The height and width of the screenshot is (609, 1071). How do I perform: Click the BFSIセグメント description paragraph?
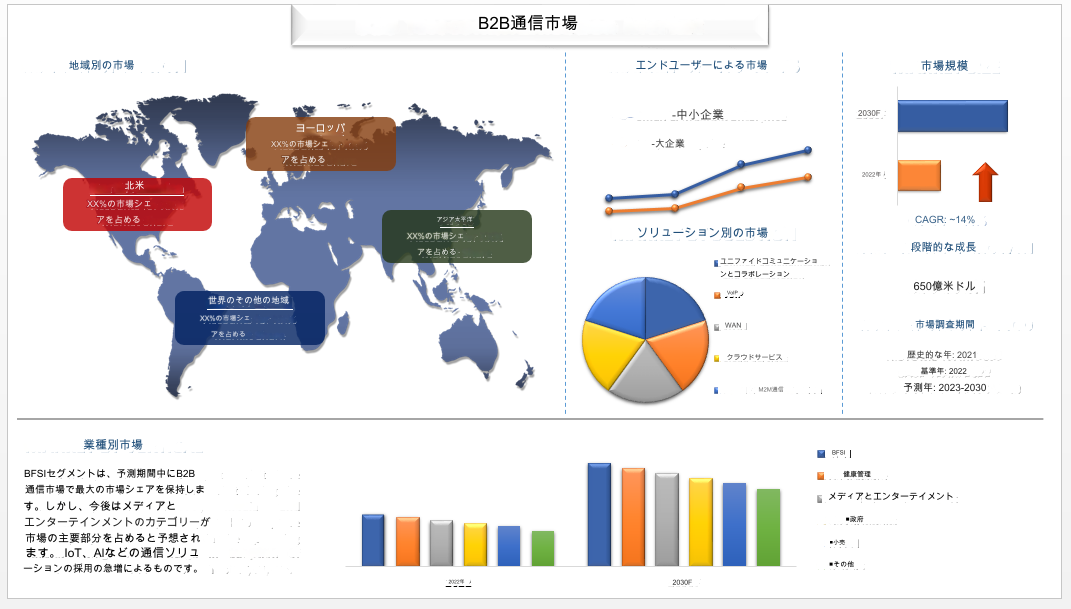(x=116, y=521)
